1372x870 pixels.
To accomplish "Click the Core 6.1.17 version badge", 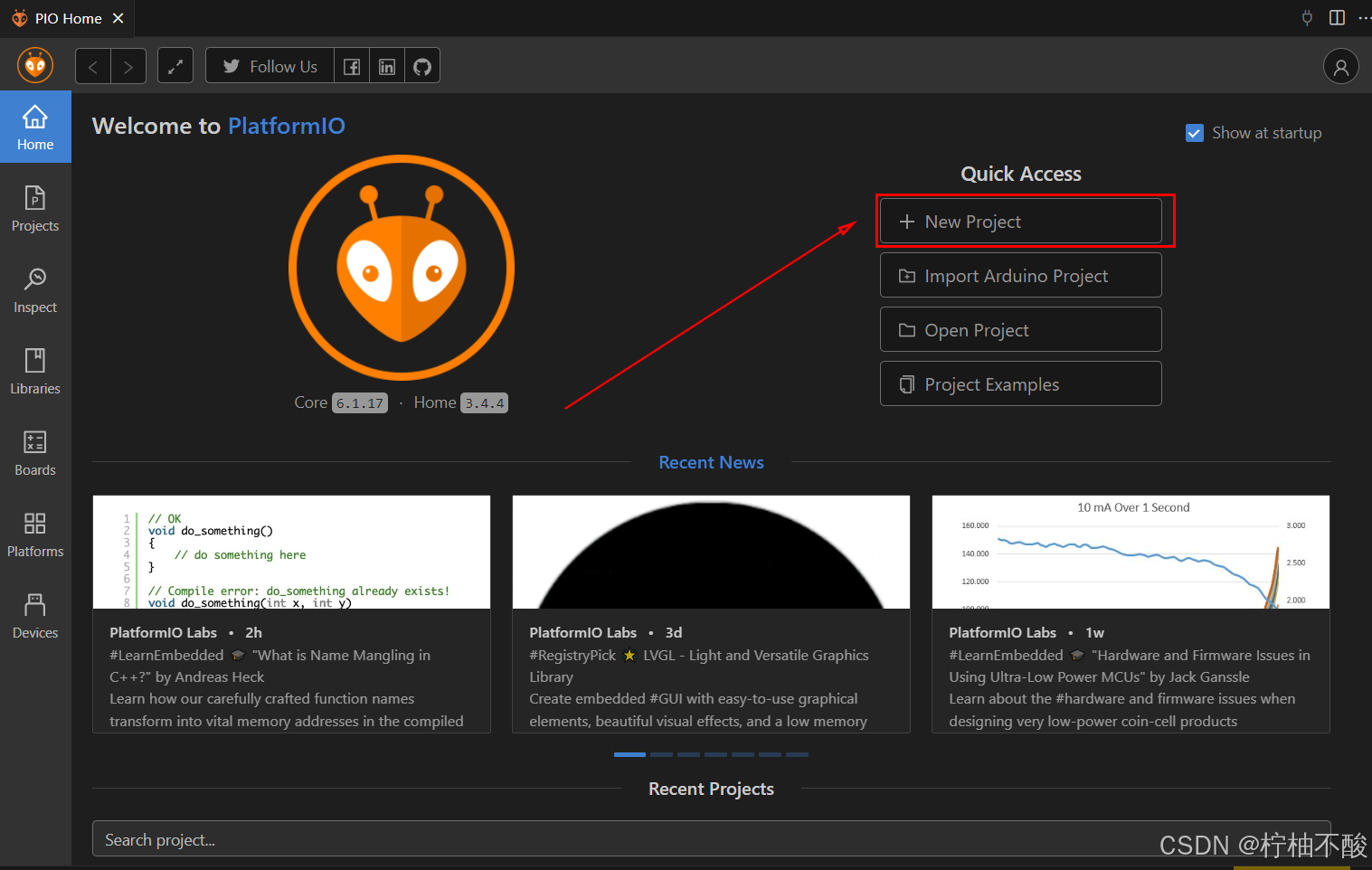I will coord(360,403).
